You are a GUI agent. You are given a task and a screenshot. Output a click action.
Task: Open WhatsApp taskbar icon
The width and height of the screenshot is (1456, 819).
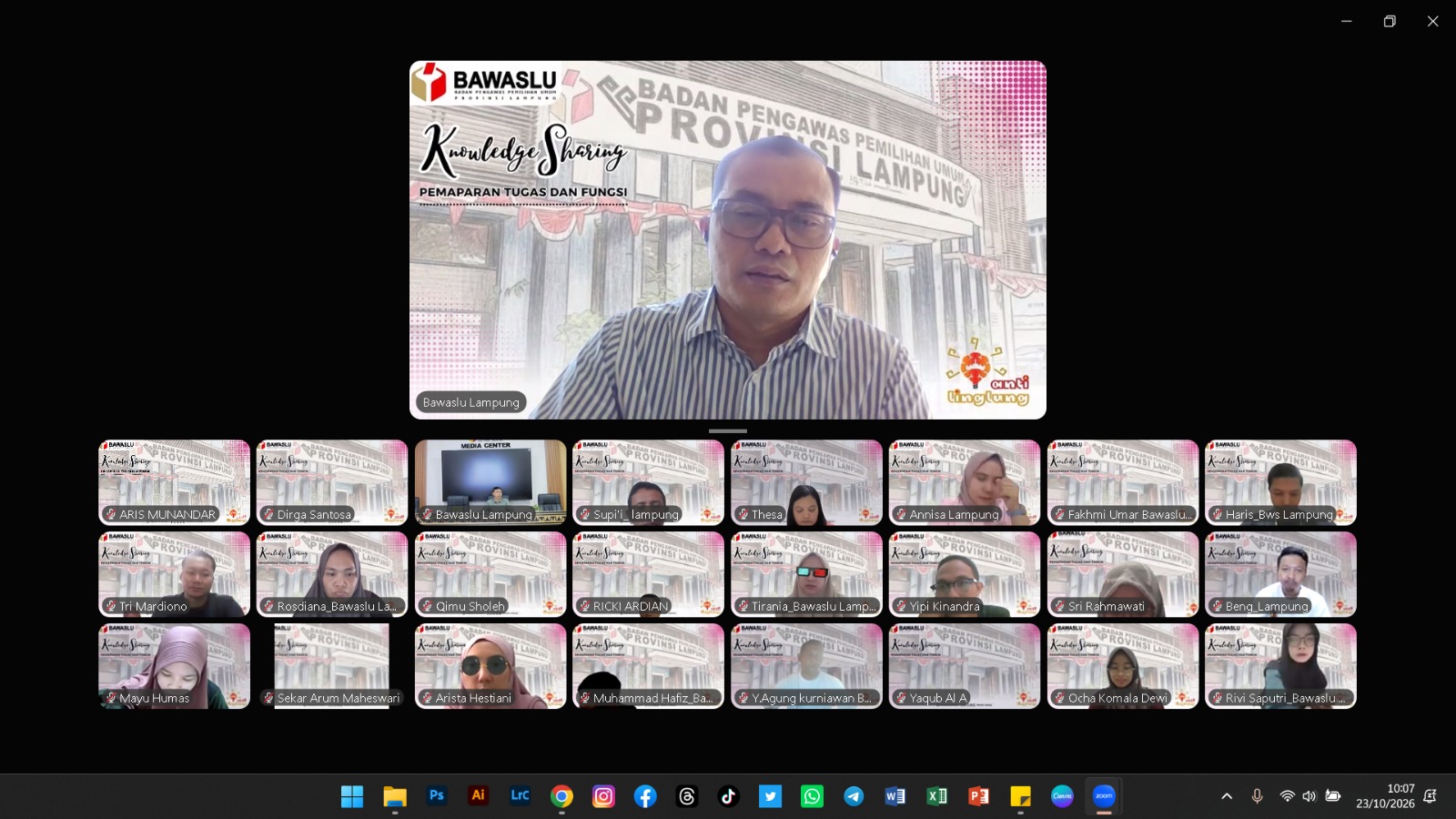tap(812, 796)
